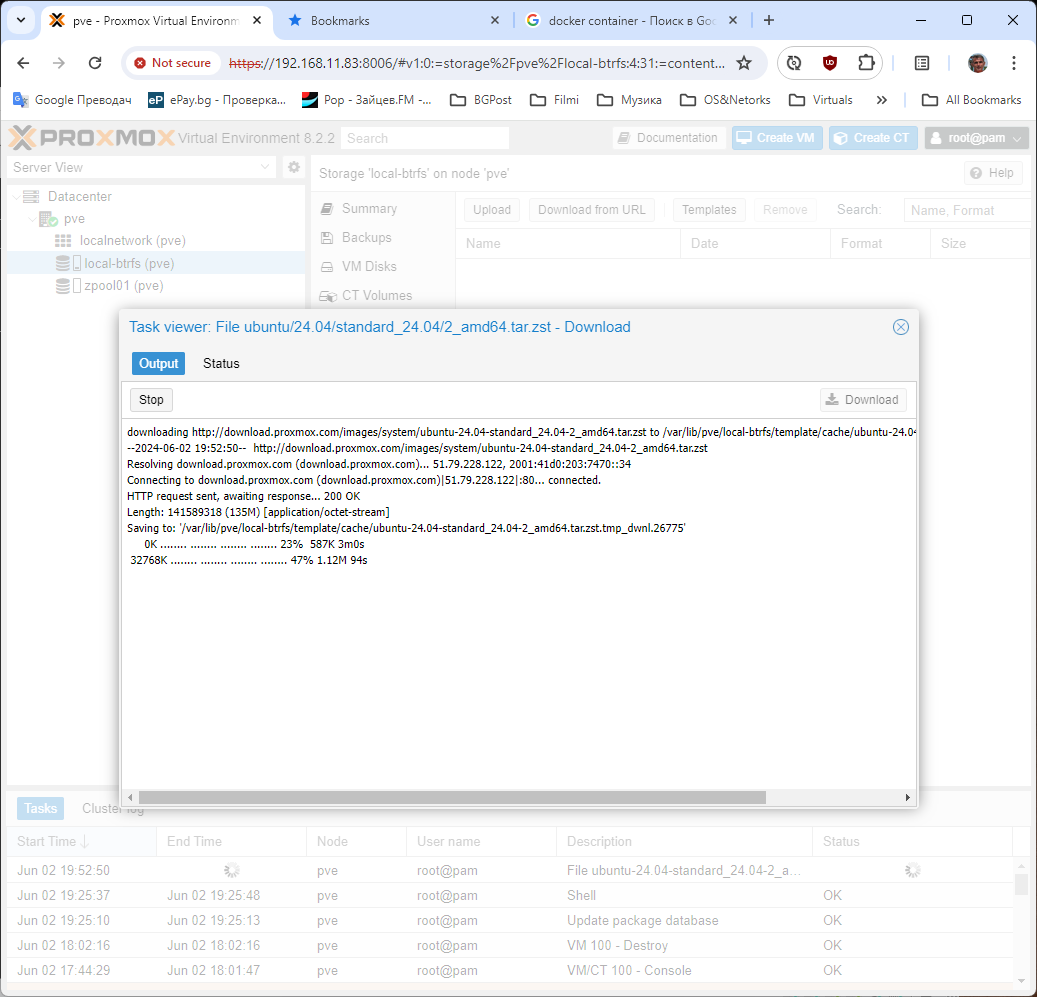Switch to the Status tab in task viewer
The width and height of the screenshot is (1037, 997).
click(221, 364)
